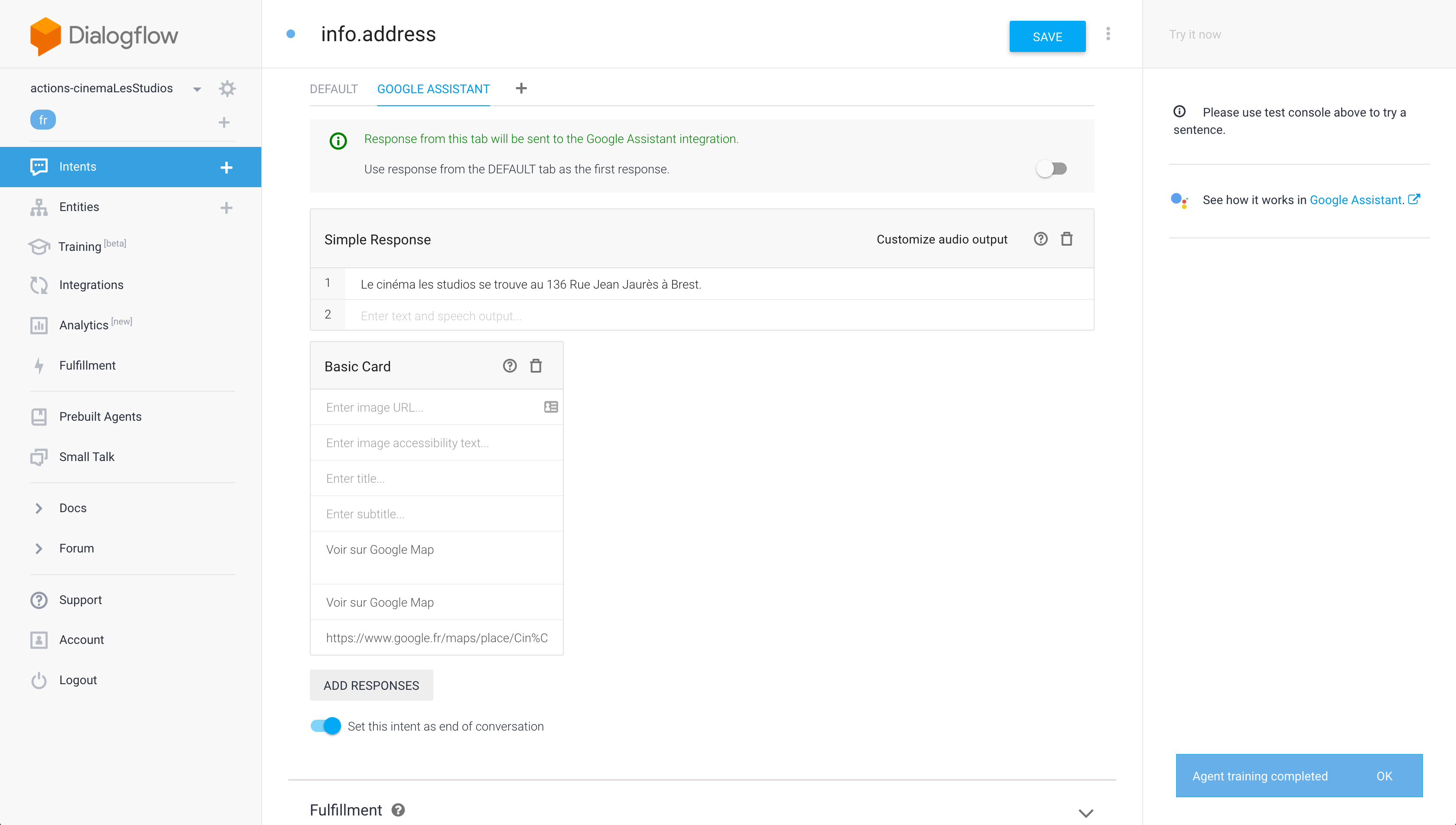Click the Enter title field
Screen dimensions: 1456x825
click(x=437, y=478)
